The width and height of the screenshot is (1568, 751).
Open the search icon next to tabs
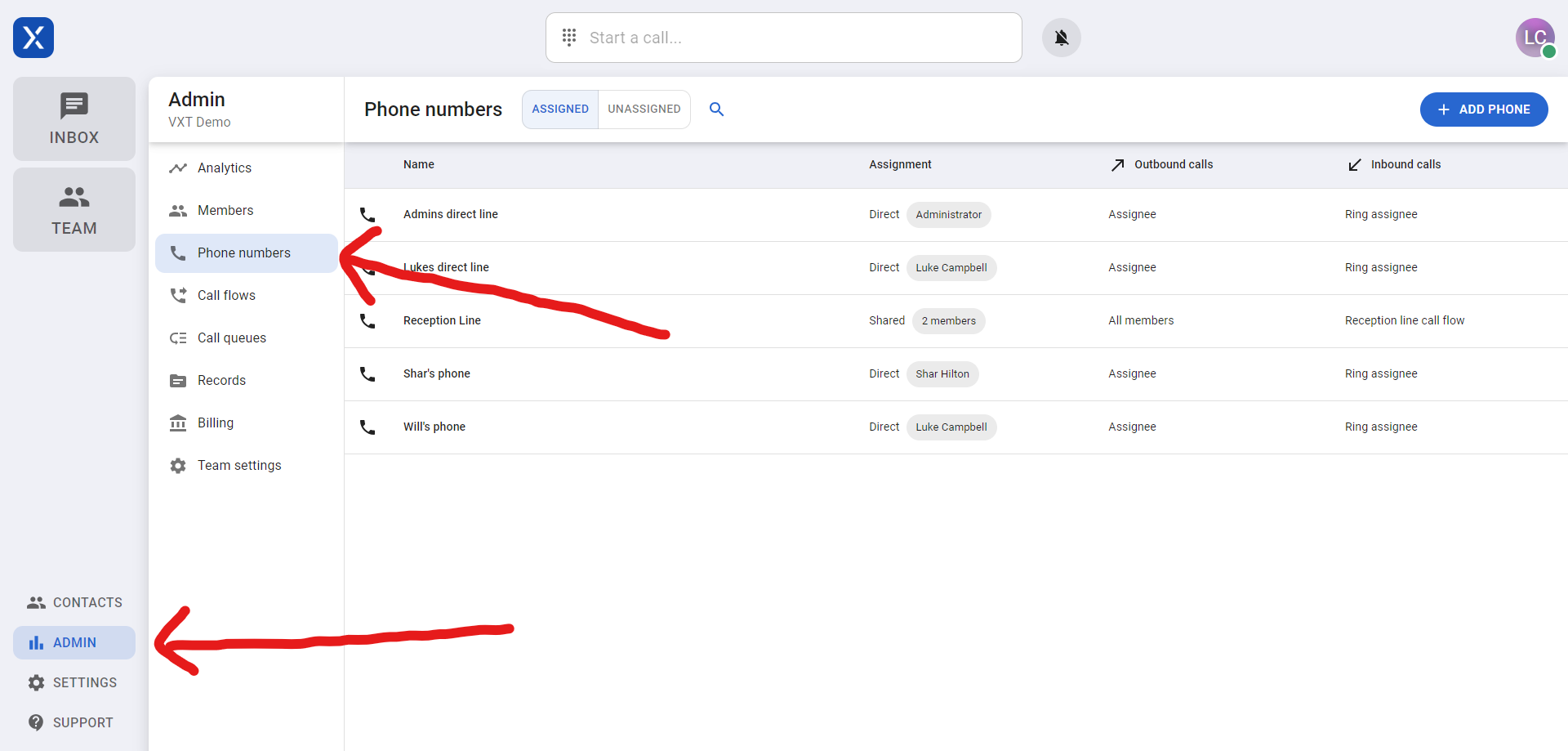[x=716, y=109]
